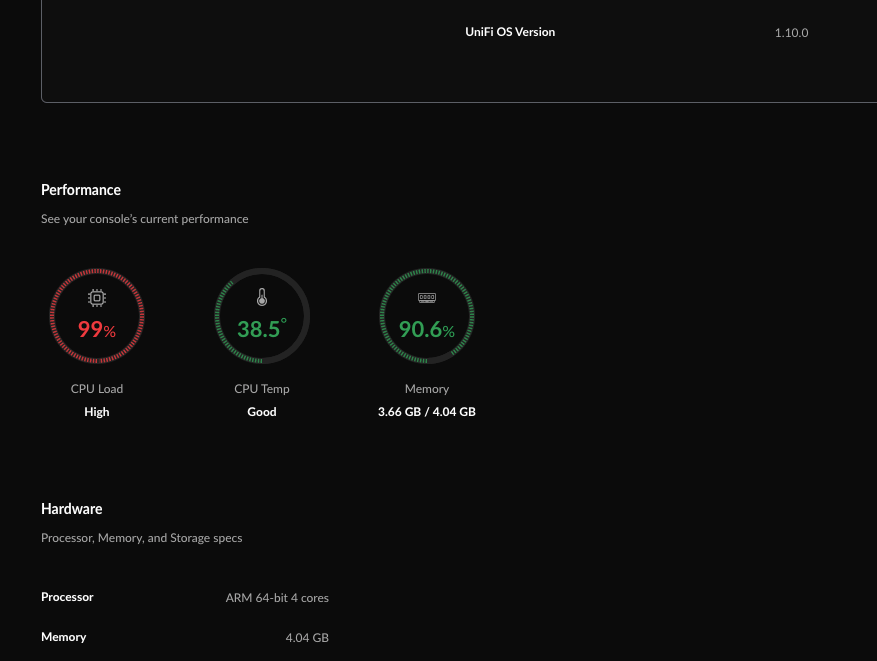This screenshot has height=661, width=877.
Task: Click the UniFi OS Version label
Action: (510, 32)
